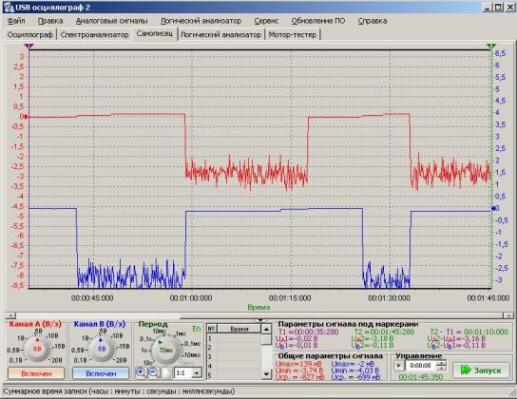Switch to the Мотор-тестер tab
This screenshot has height=399, width=517.
292,34
